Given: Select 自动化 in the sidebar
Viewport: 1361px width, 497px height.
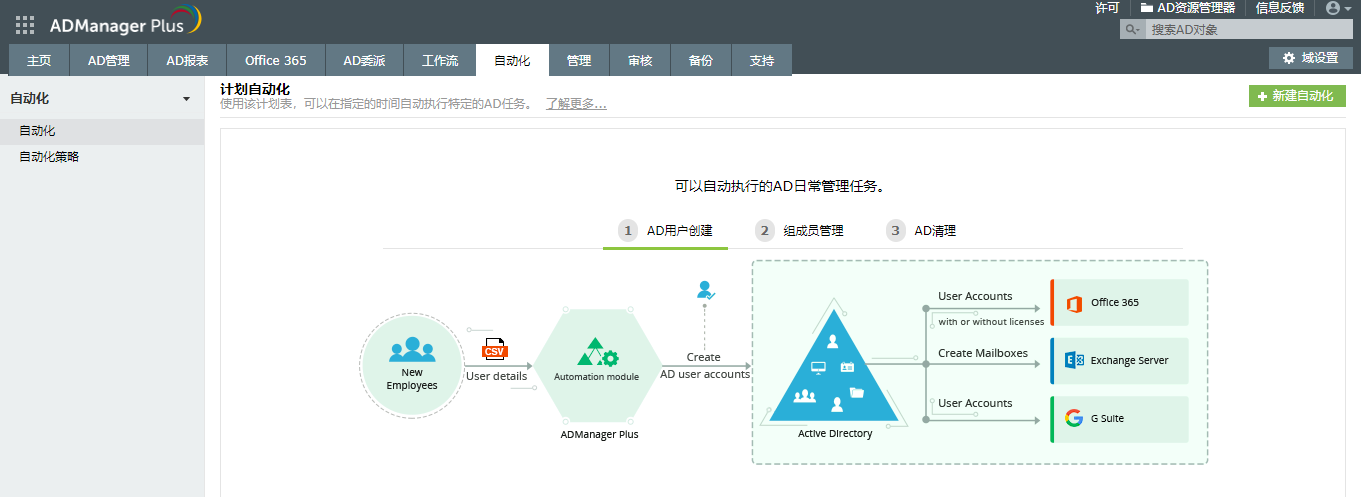Looking at the screenshot, I should 102,131.
